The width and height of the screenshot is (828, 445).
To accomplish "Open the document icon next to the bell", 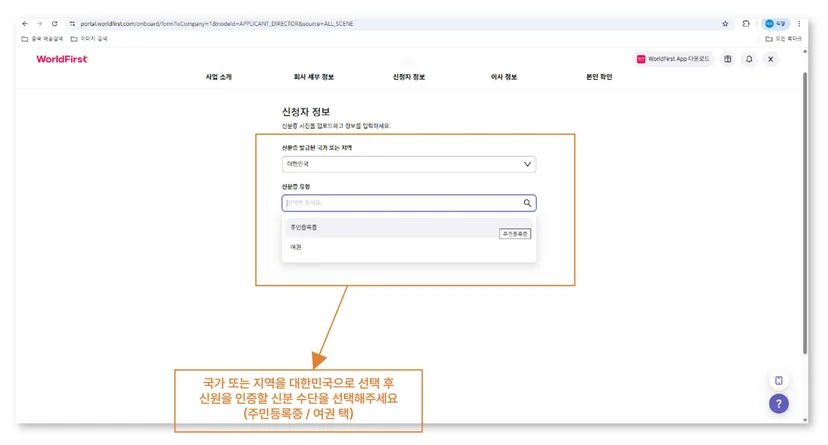I will click(x=728, y=59).
